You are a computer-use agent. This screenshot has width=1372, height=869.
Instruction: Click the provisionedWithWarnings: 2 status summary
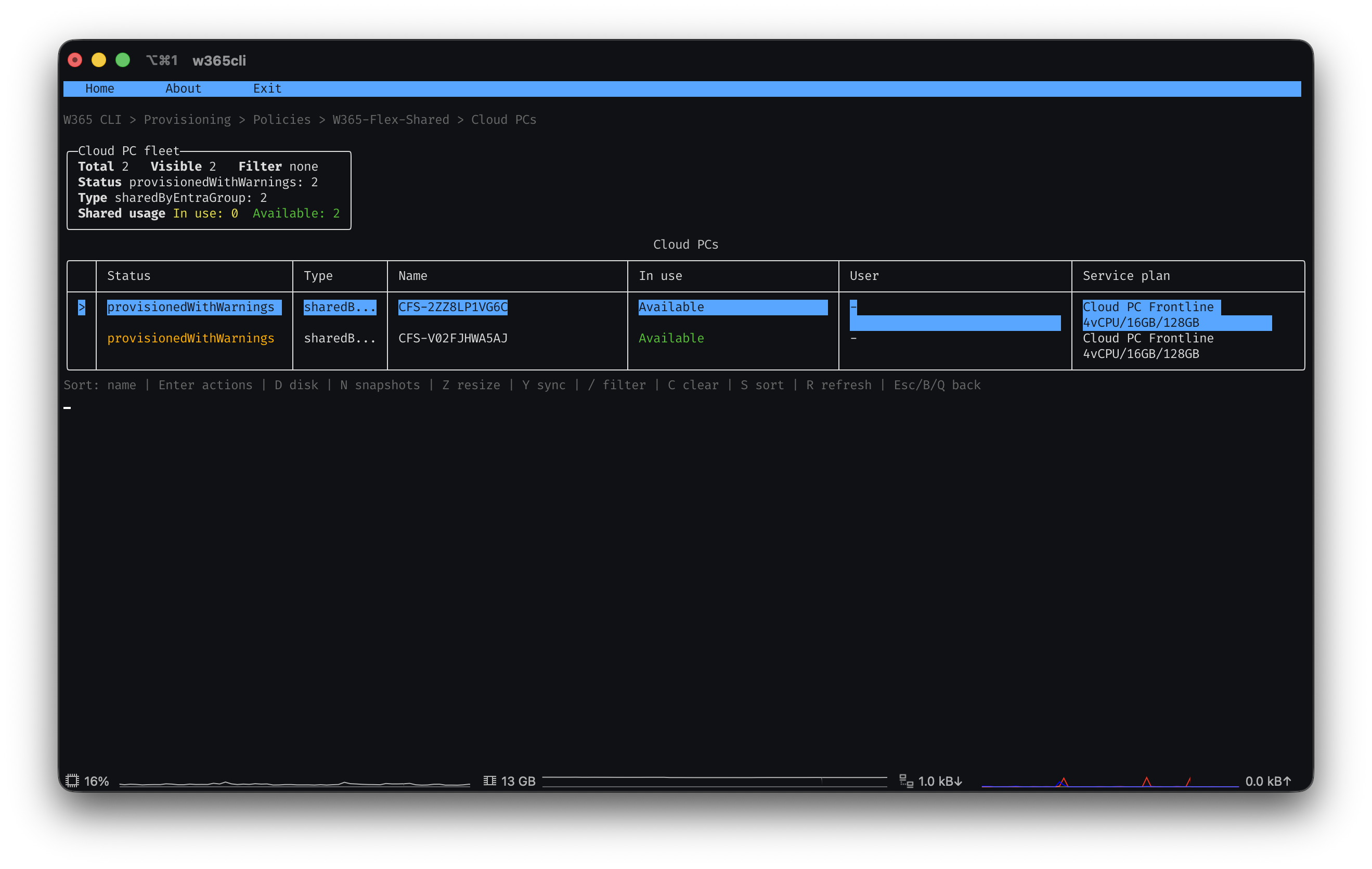223,183
